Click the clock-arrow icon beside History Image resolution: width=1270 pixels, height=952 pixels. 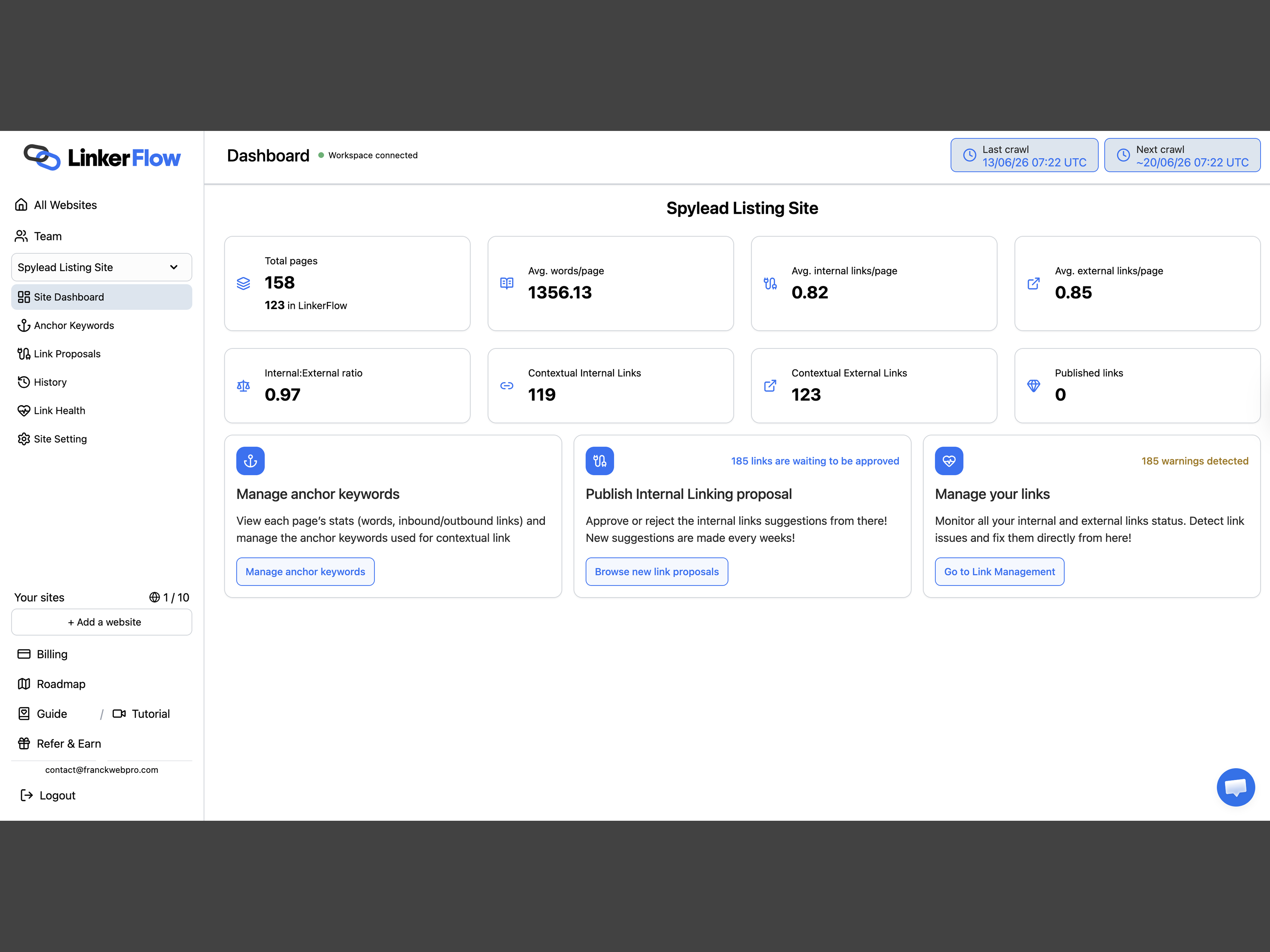coord(24,382)
